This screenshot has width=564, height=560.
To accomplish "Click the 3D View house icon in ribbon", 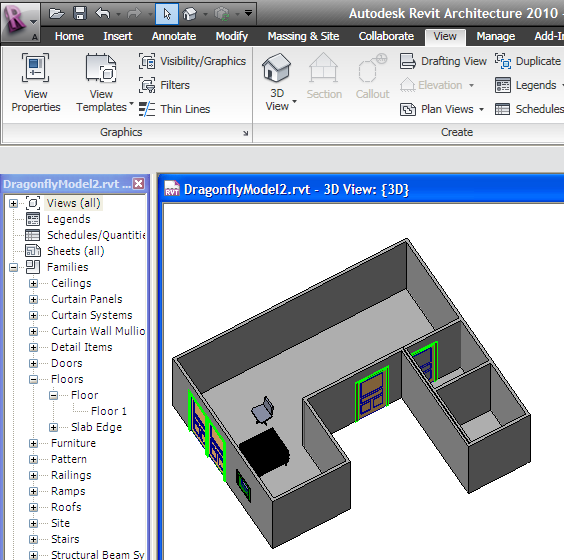I will (276, 68).
